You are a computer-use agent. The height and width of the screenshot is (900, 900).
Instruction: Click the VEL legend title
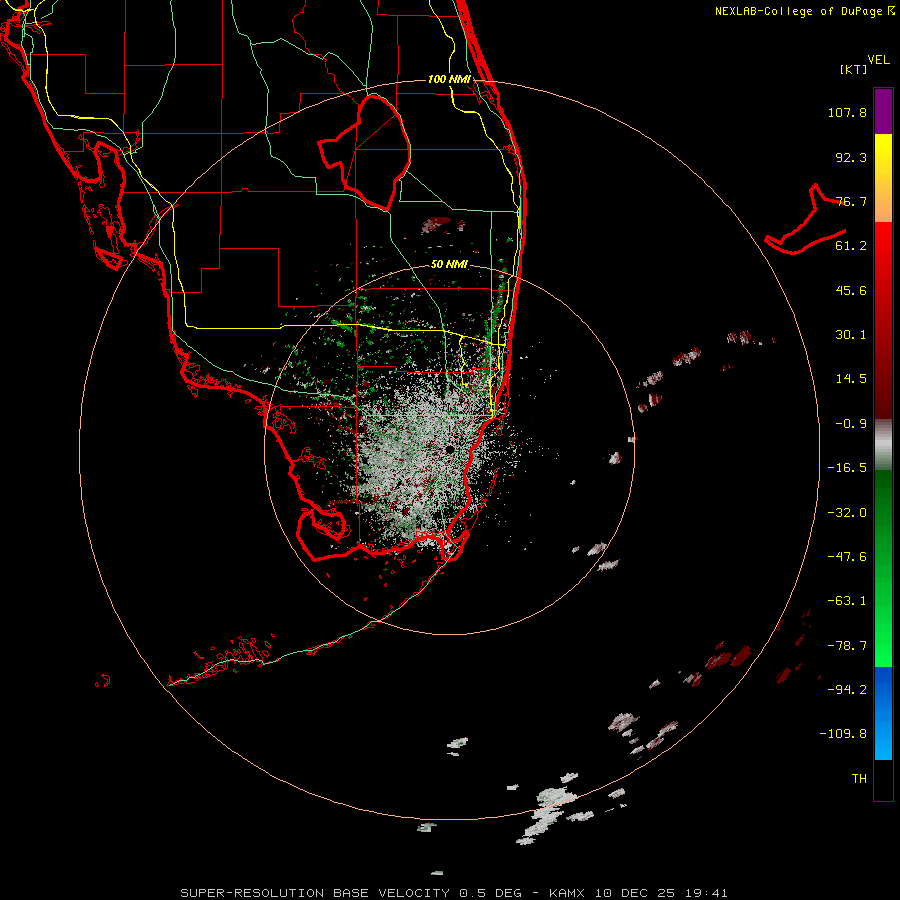pos(878,60)
